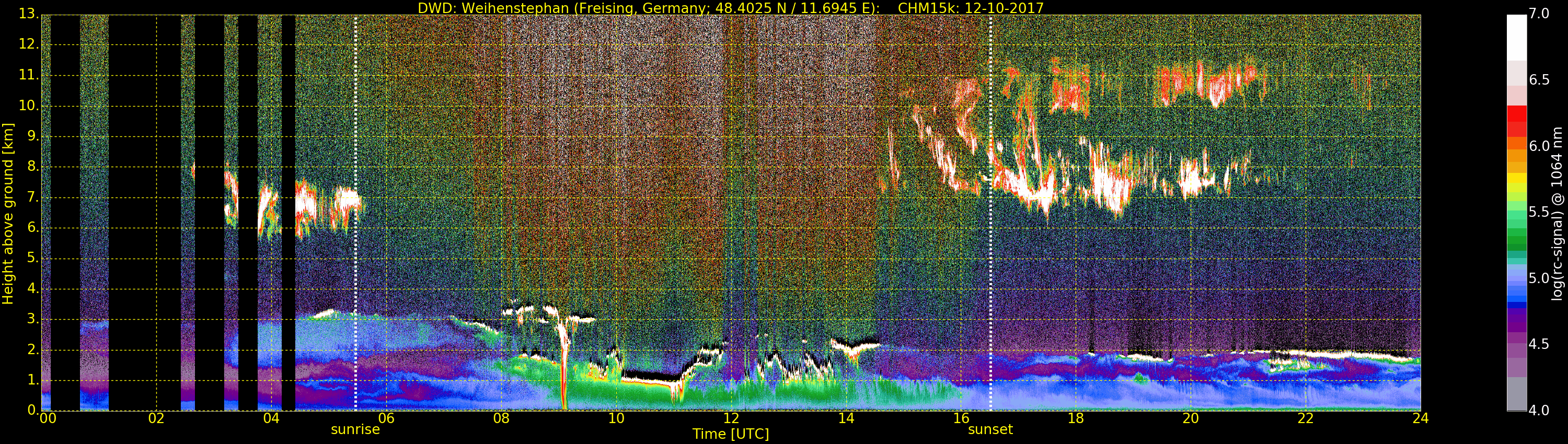Click the time axis tick label '06'

point(386,418)
